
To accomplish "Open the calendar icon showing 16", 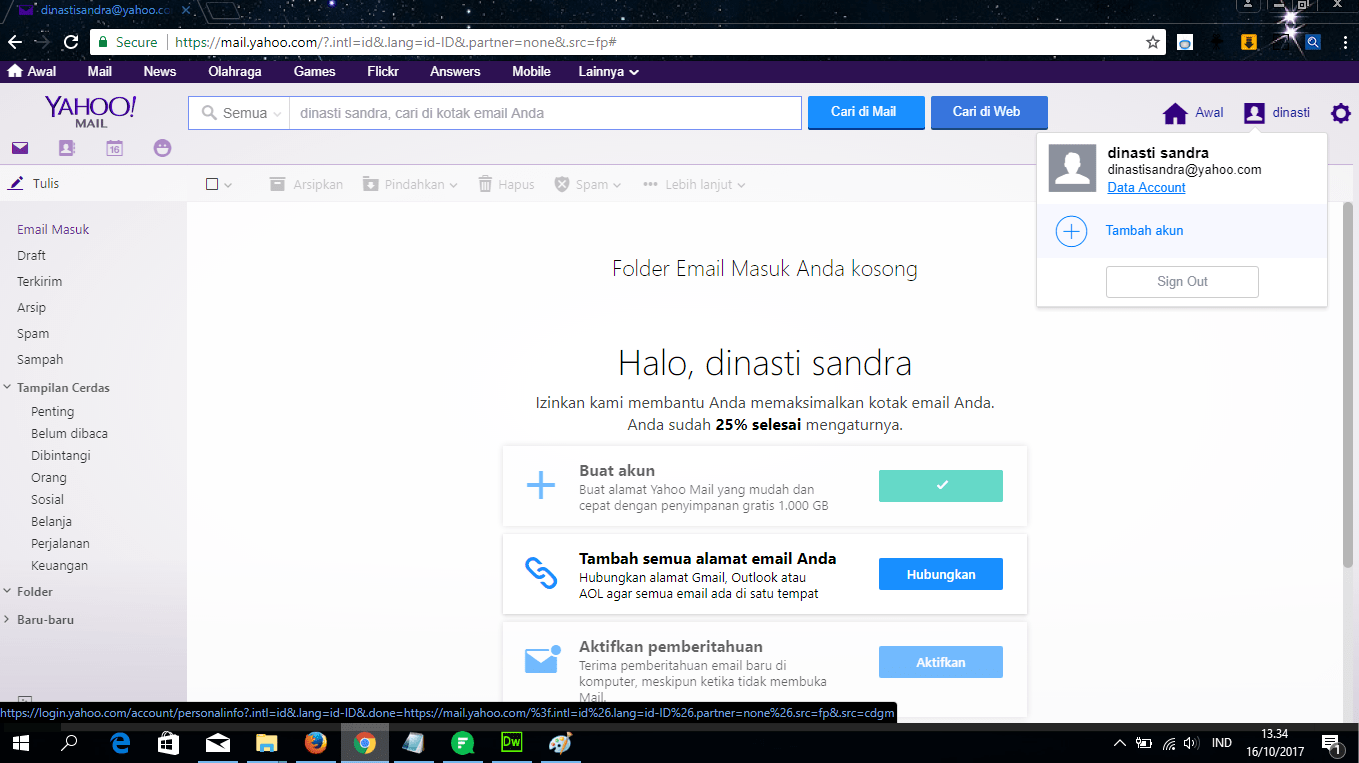I will tap(115, 148).
